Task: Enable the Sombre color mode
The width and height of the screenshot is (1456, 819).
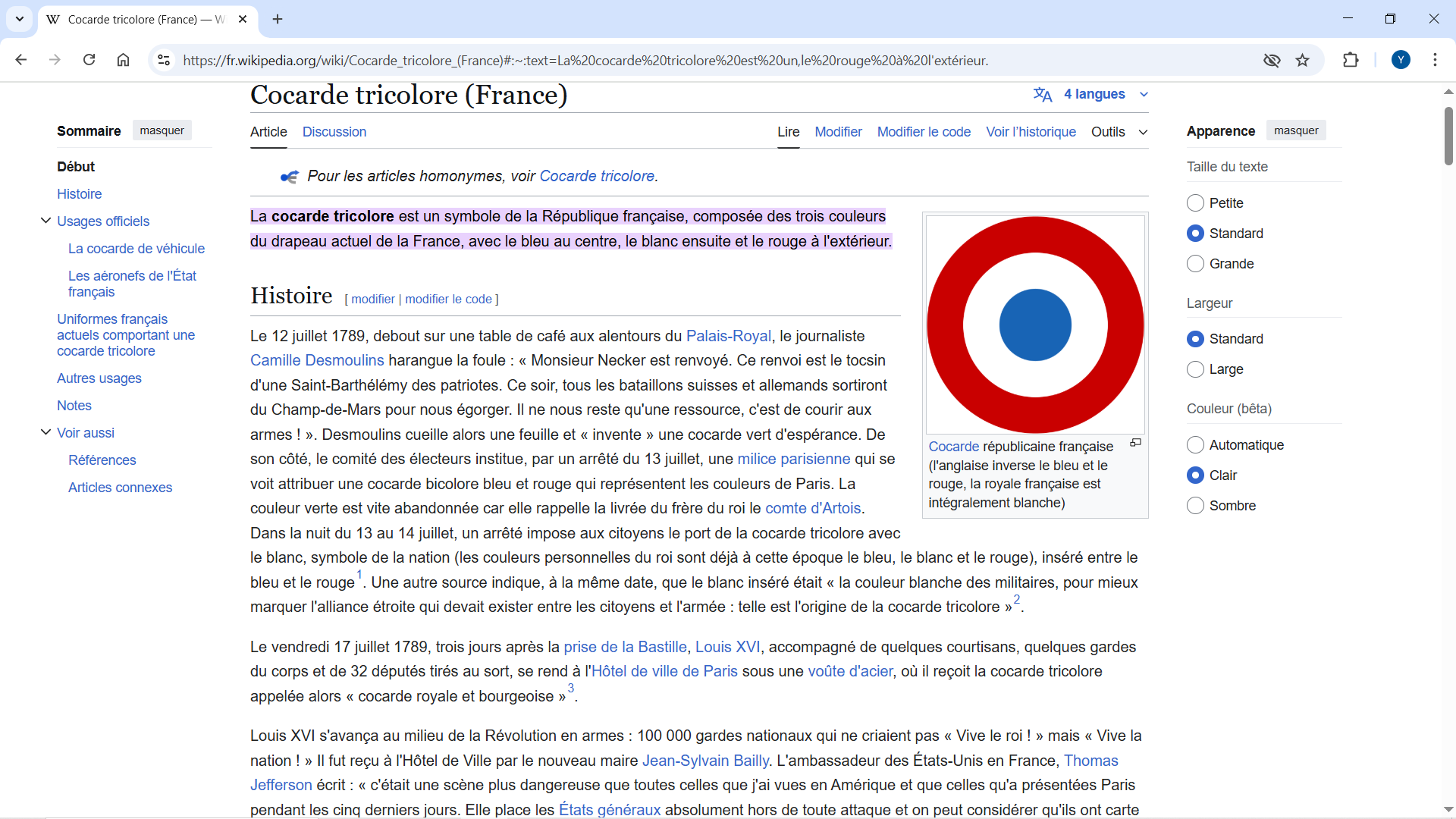Action: click(x=1195, y=506)
